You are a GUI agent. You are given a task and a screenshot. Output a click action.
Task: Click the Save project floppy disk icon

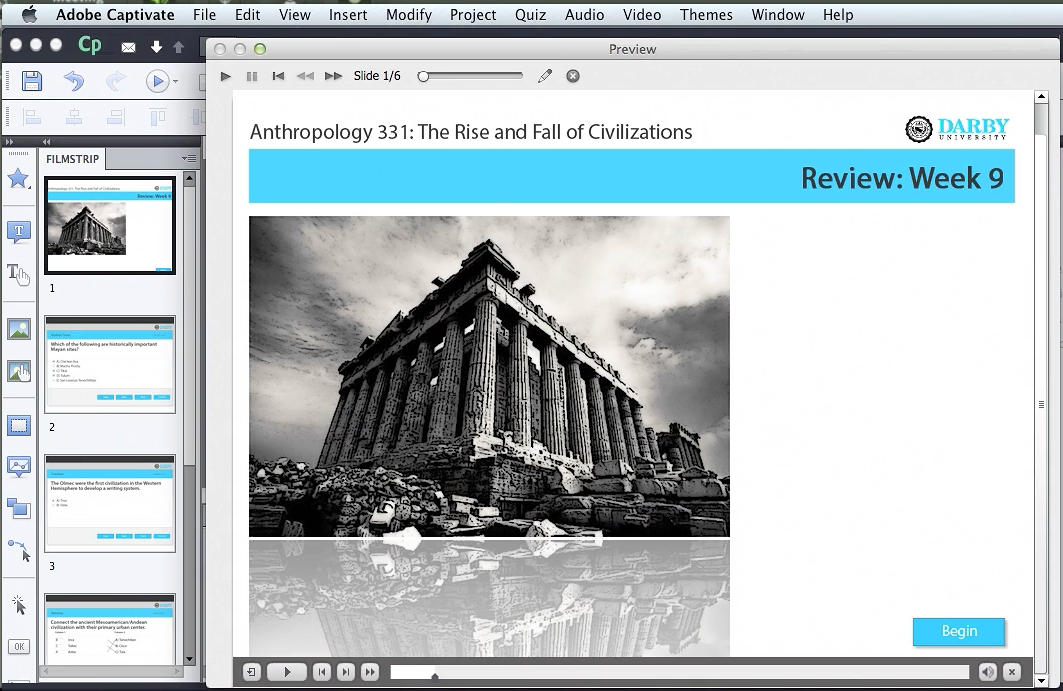coord(32,82)
